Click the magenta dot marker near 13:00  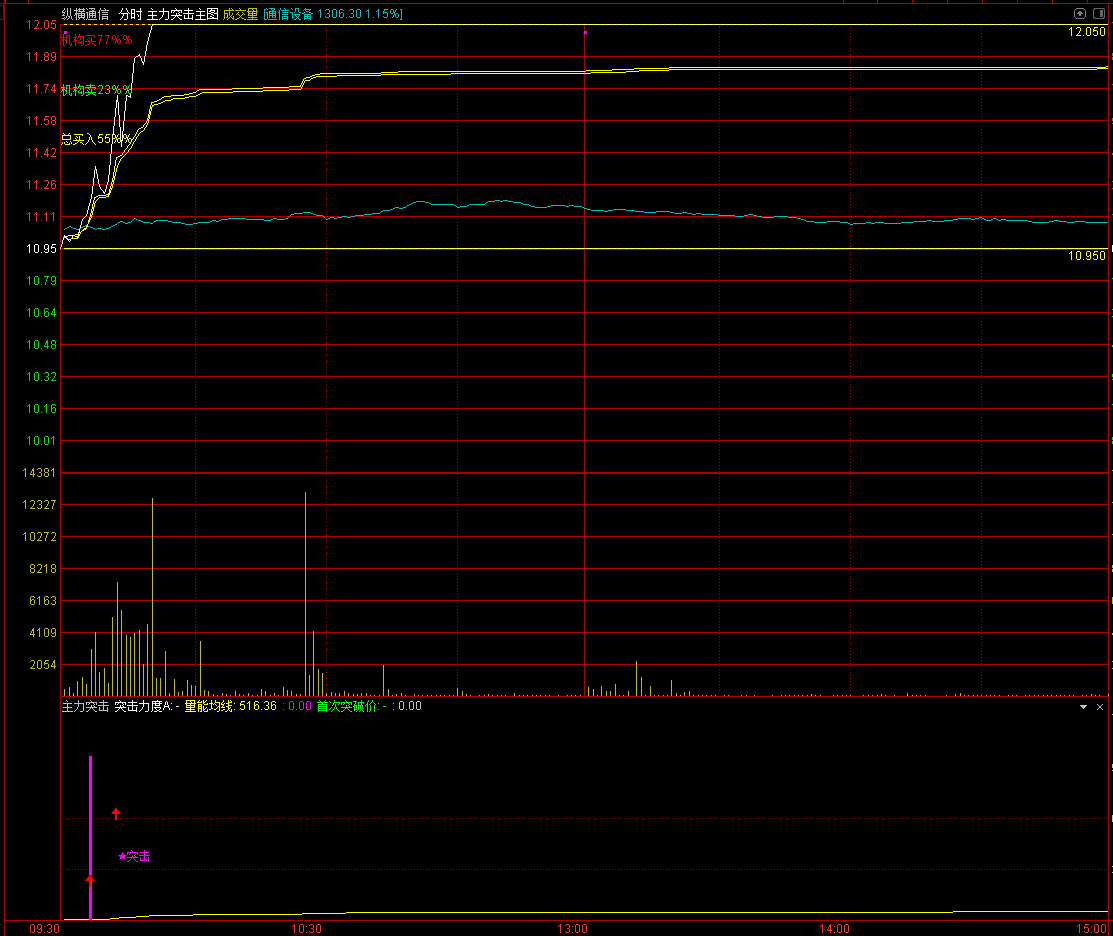coord(585,33)
